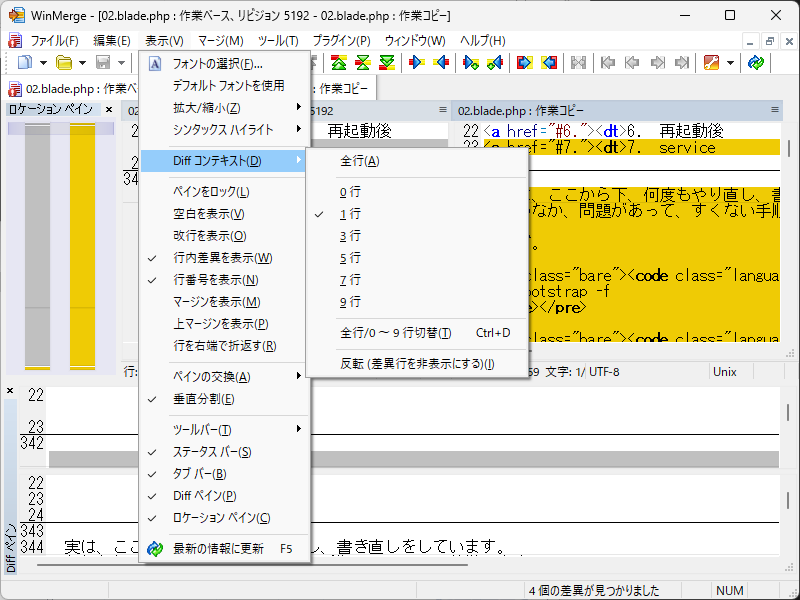Jump to the first difference using the toolbar
800x600 pixels.
[x=338, y=63]
